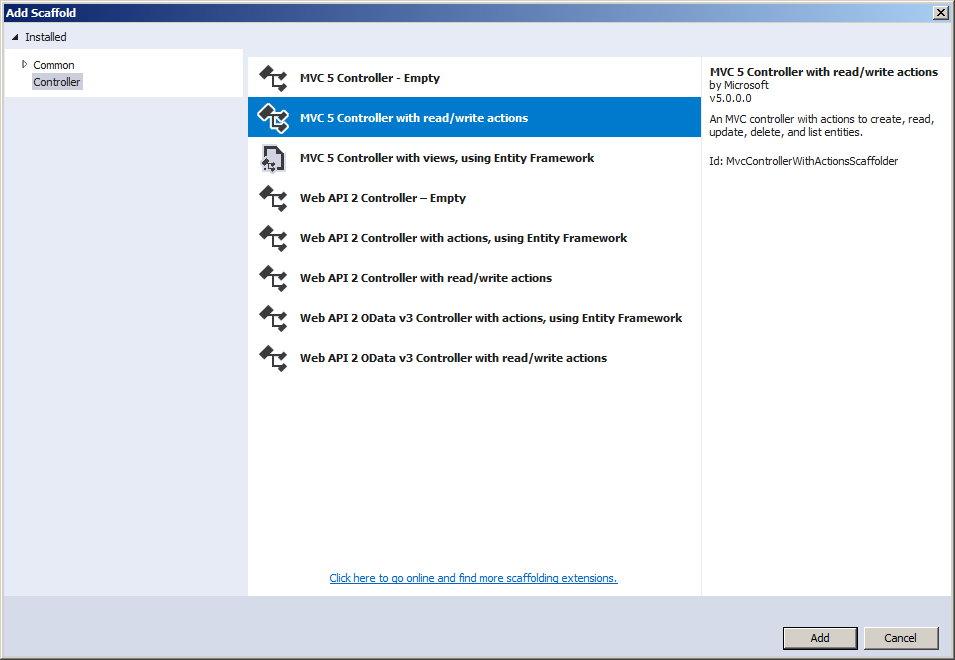Click icon for Web API 2 Controller with read/write actions
Screen dimensions: 955x660
pyautogui.click(x=273, y=278)
